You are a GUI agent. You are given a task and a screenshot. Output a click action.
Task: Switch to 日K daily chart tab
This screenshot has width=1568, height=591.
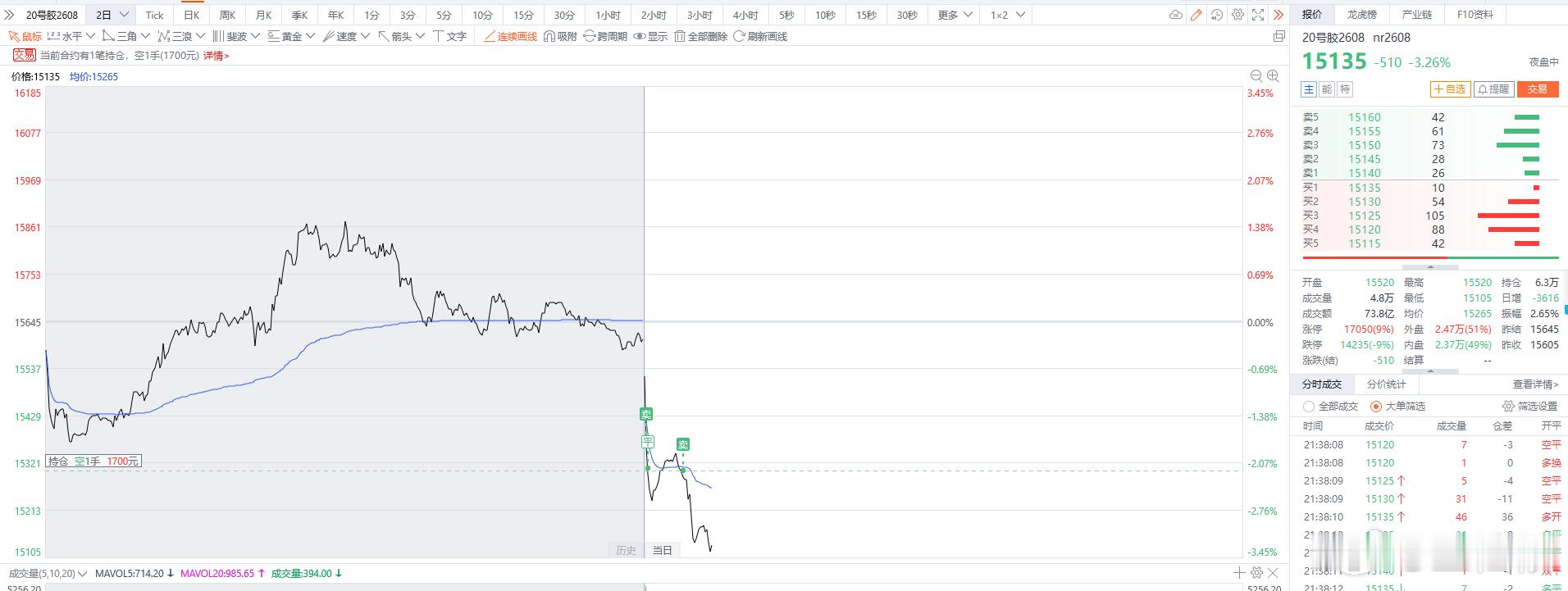click(191, 15)
